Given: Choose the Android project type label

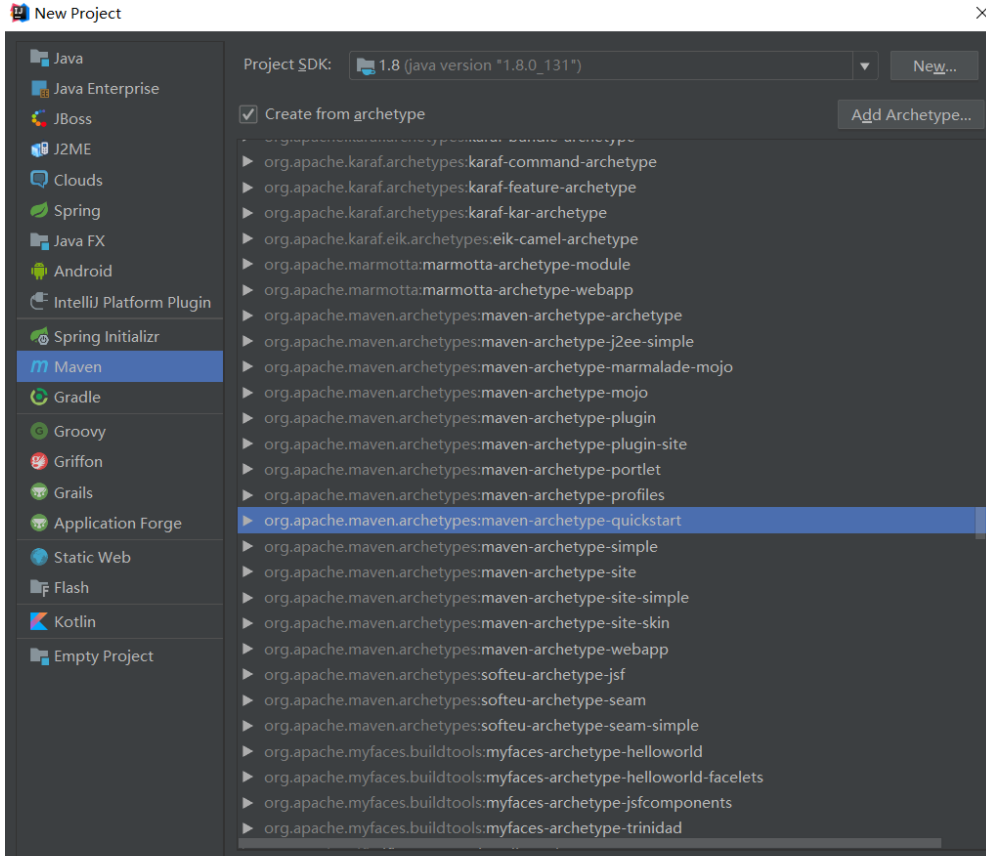Looking at the screenshot, I should click(83, 271).
